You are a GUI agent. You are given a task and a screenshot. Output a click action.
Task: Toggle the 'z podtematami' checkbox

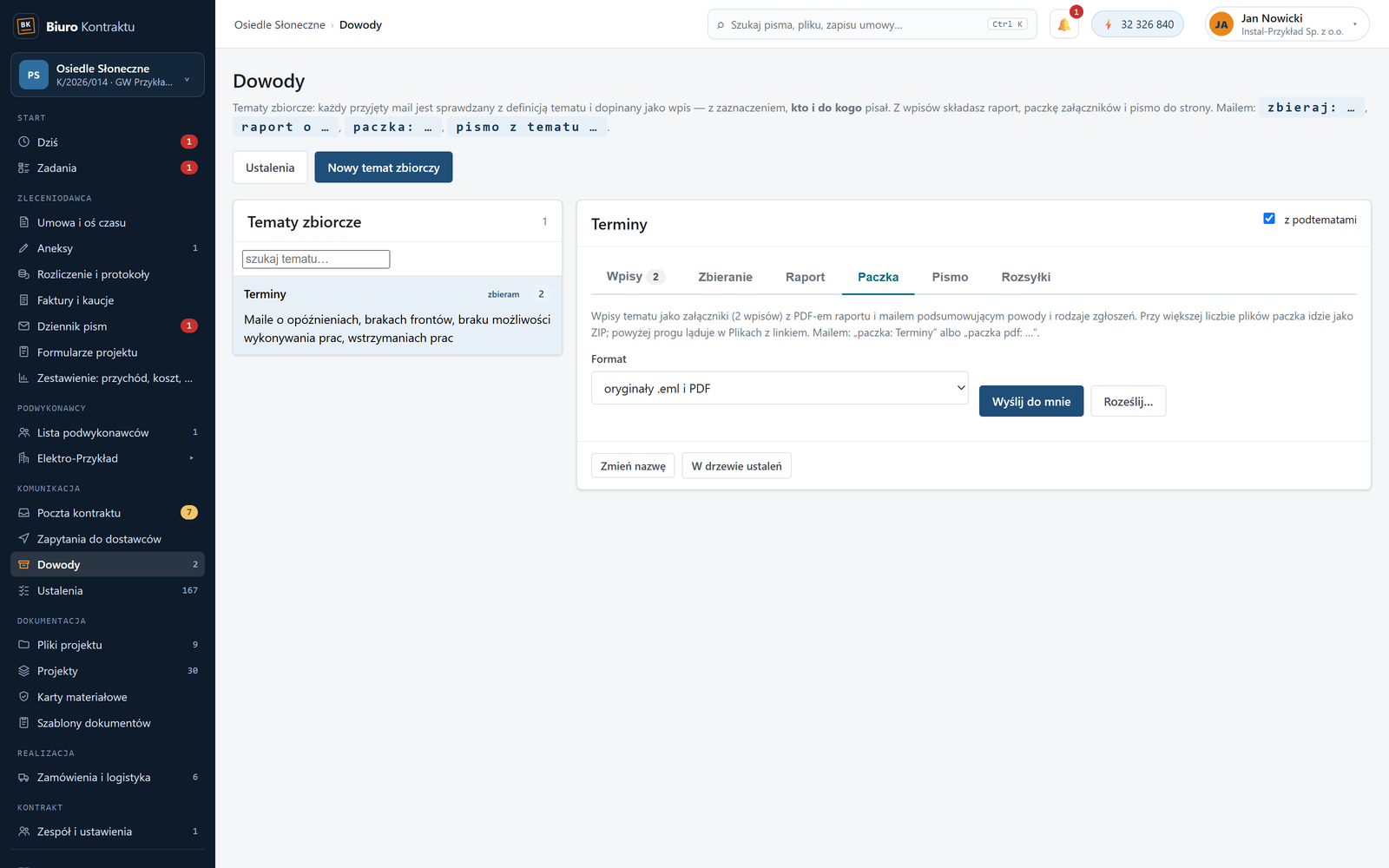(x=1269, y=219)
